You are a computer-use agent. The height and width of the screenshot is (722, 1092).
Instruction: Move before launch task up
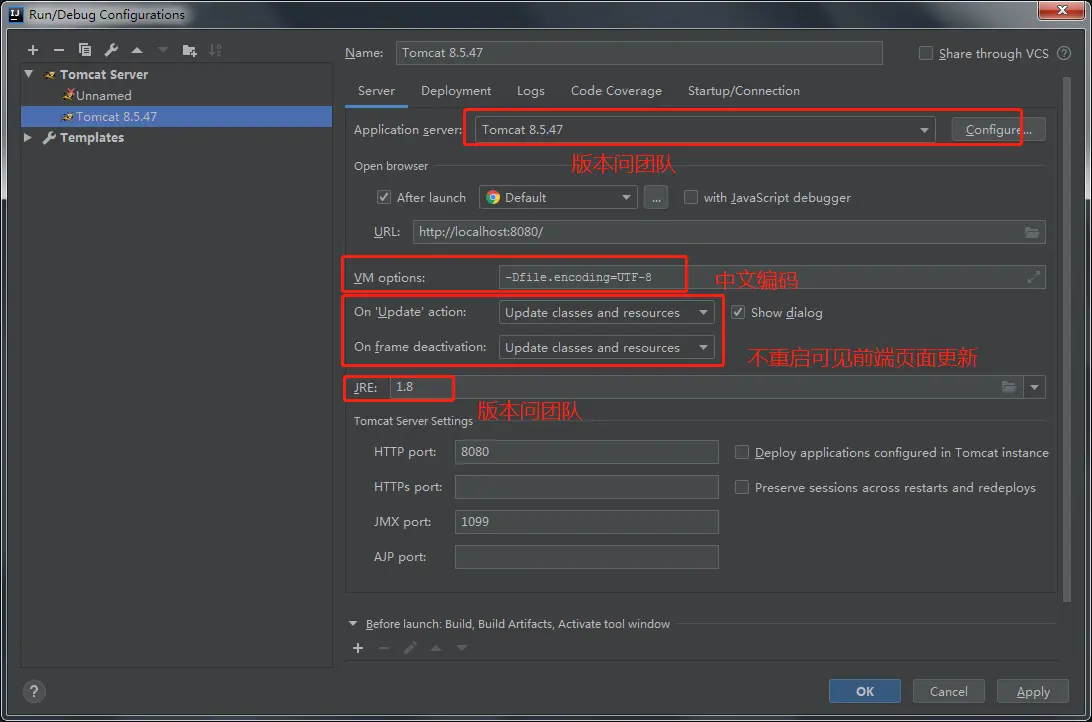click(x=436, y=648)
